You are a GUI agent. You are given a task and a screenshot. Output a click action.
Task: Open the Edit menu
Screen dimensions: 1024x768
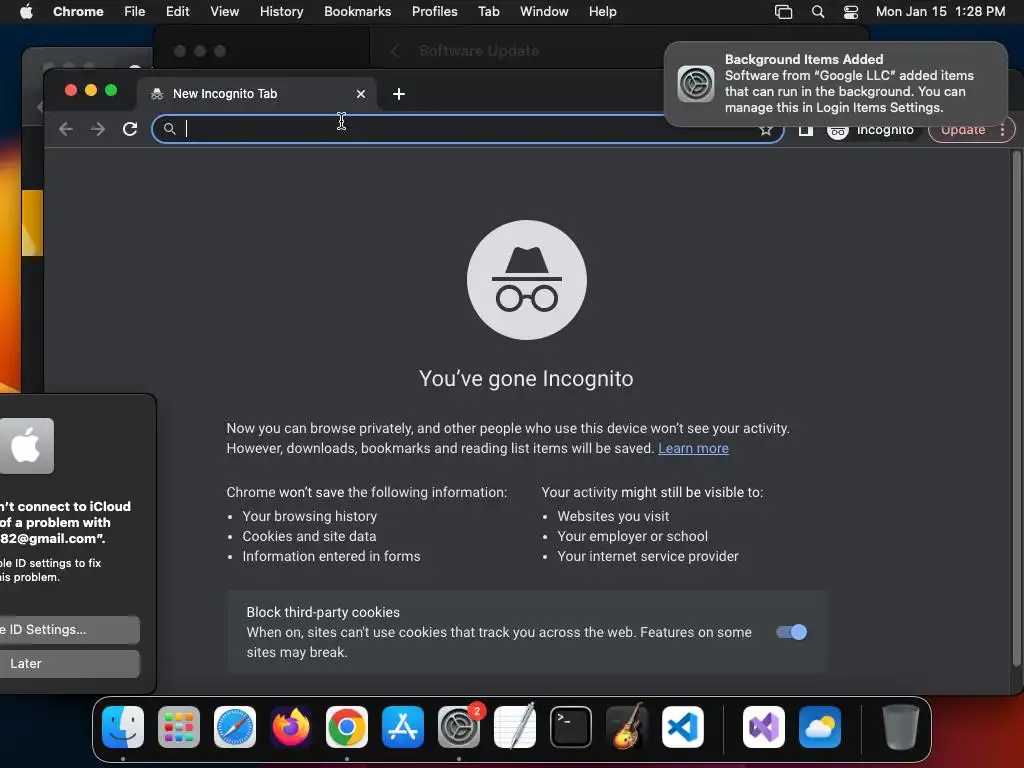177,12
